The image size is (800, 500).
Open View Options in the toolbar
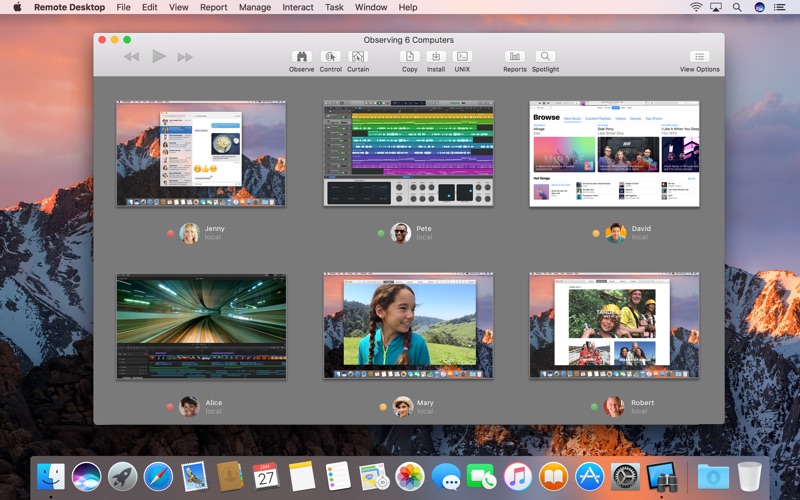coord(699,57)
